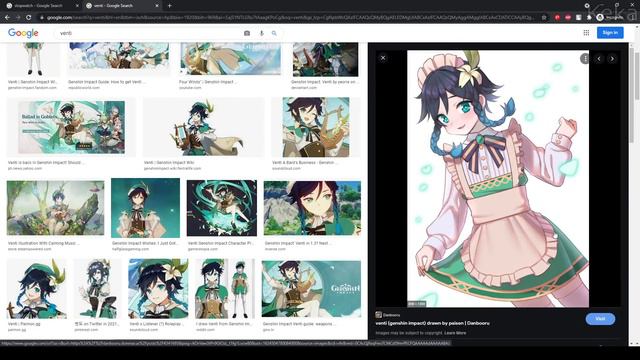Bookmark this page with the star icon

click(544, 18)
